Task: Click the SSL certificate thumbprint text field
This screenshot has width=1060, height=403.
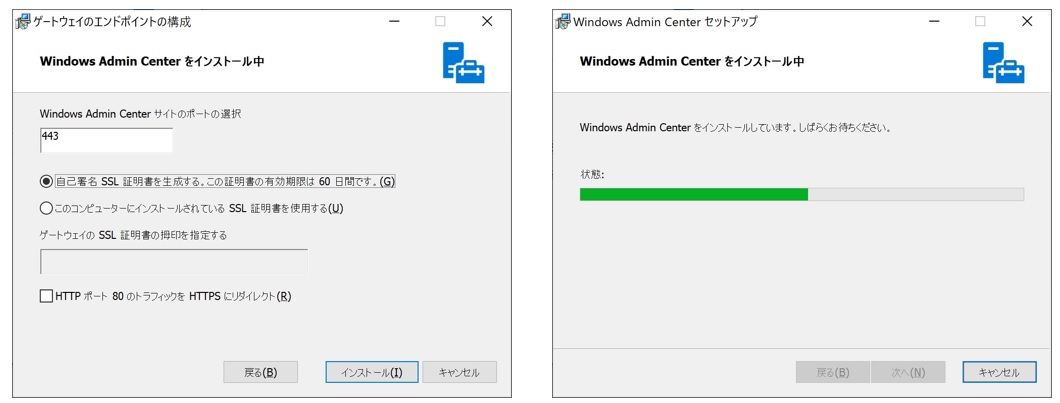Action: click(x=173, y=262)
